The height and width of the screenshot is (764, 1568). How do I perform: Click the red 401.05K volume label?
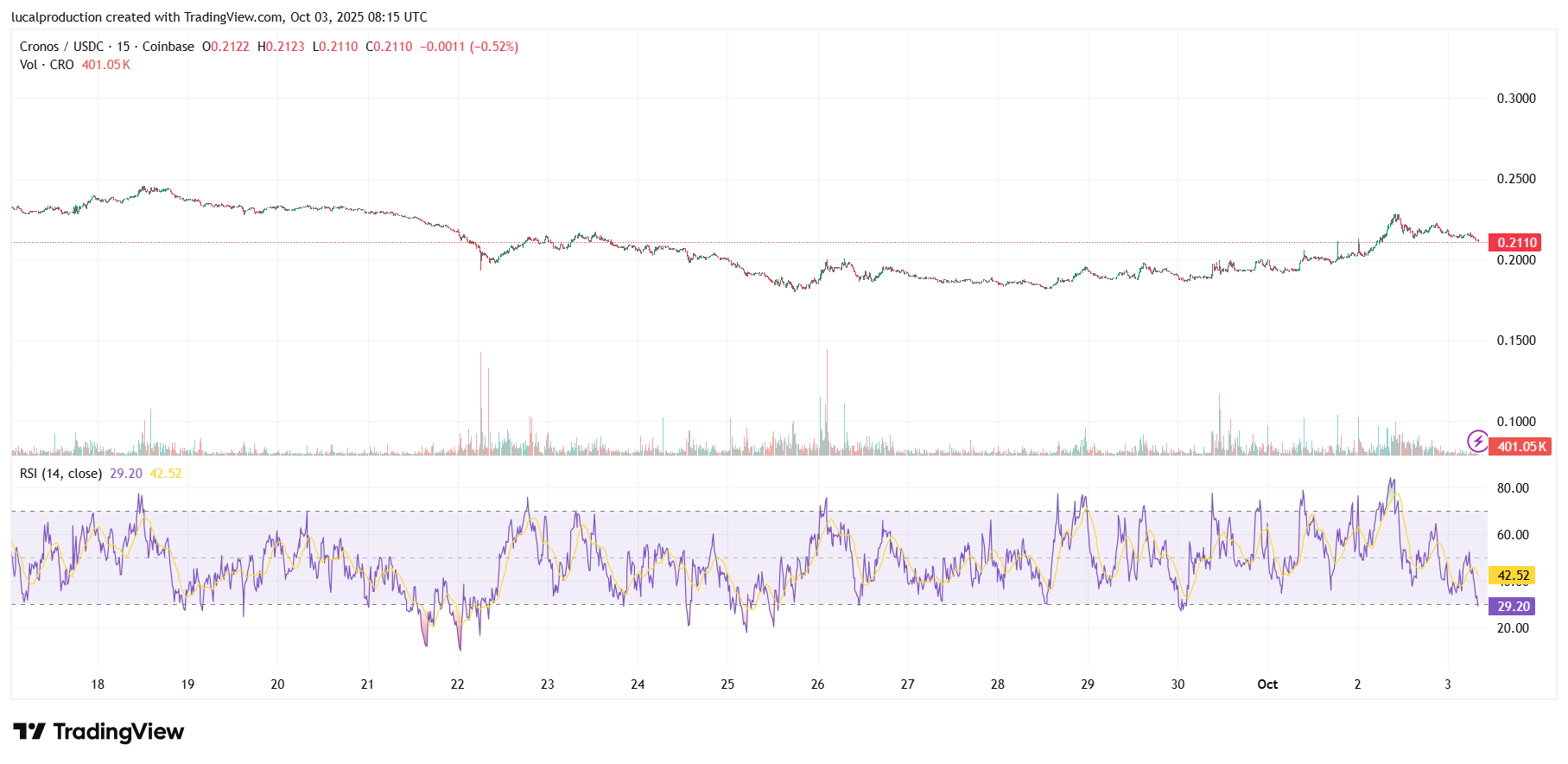click(1520, 447)
